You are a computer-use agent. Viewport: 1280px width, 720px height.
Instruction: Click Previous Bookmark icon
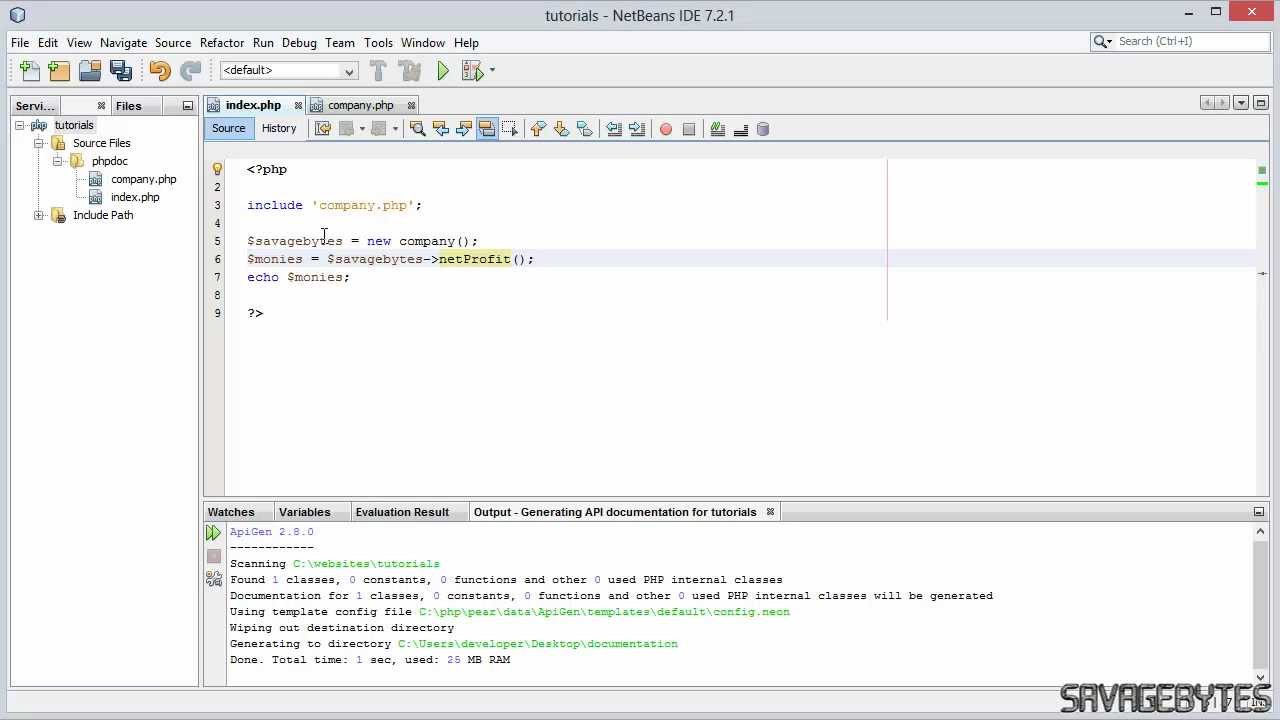pos(538,129)
